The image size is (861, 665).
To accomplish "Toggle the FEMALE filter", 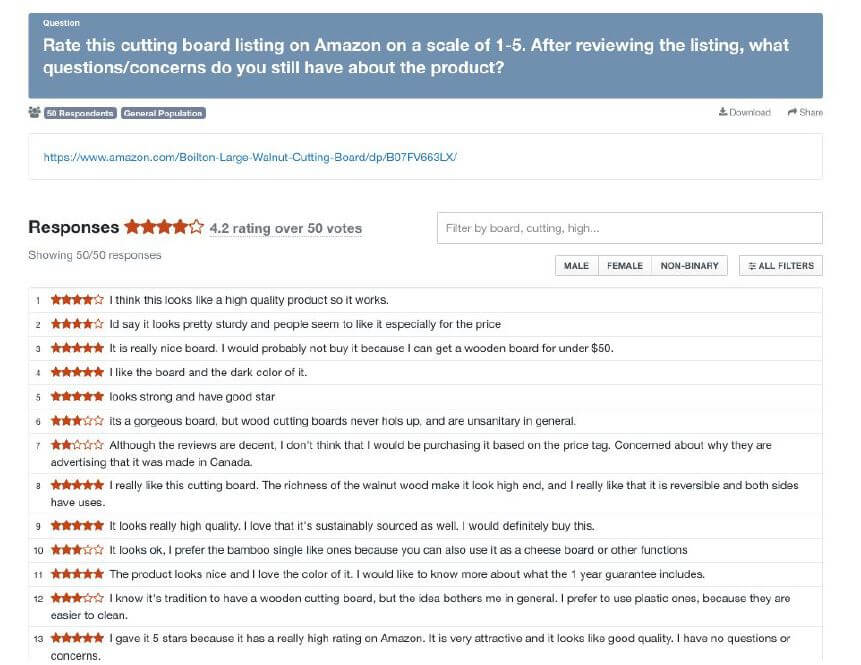I will pos(624,266).
